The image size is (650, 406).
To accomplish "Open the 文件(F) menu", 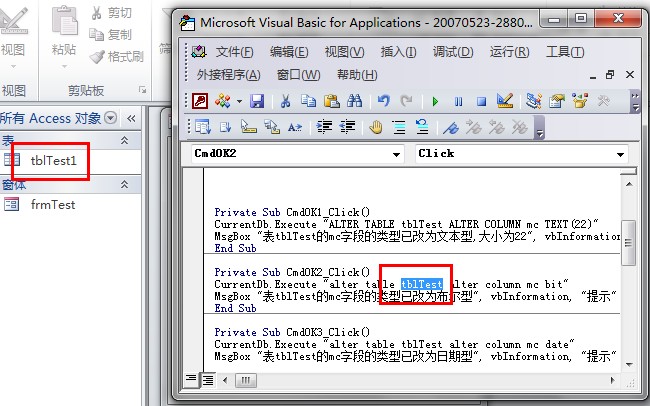I will pyautogui.click(x=234, y=52).
